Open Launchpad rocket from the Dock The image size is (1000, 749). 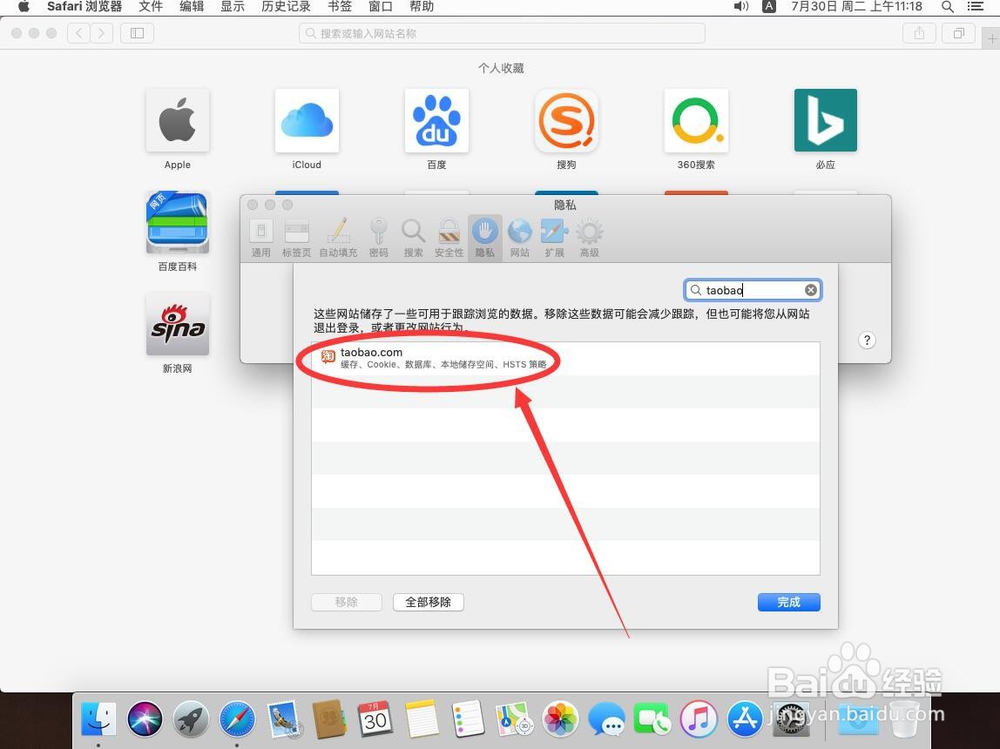click(191, 719)
